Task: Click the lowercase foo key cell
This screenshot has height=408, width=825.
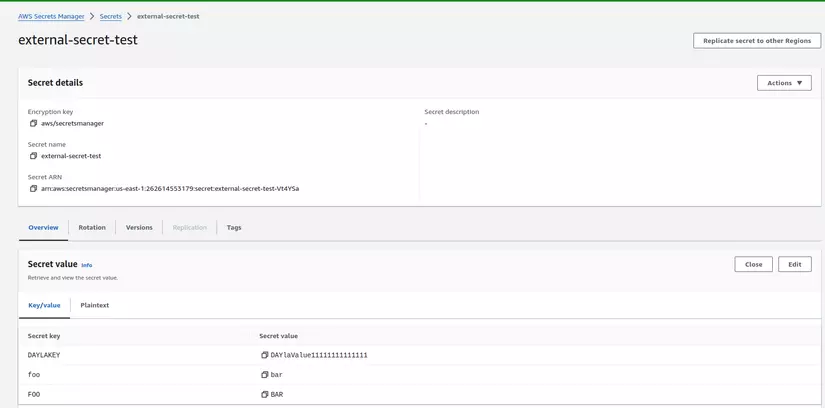Action: (34, 375)
